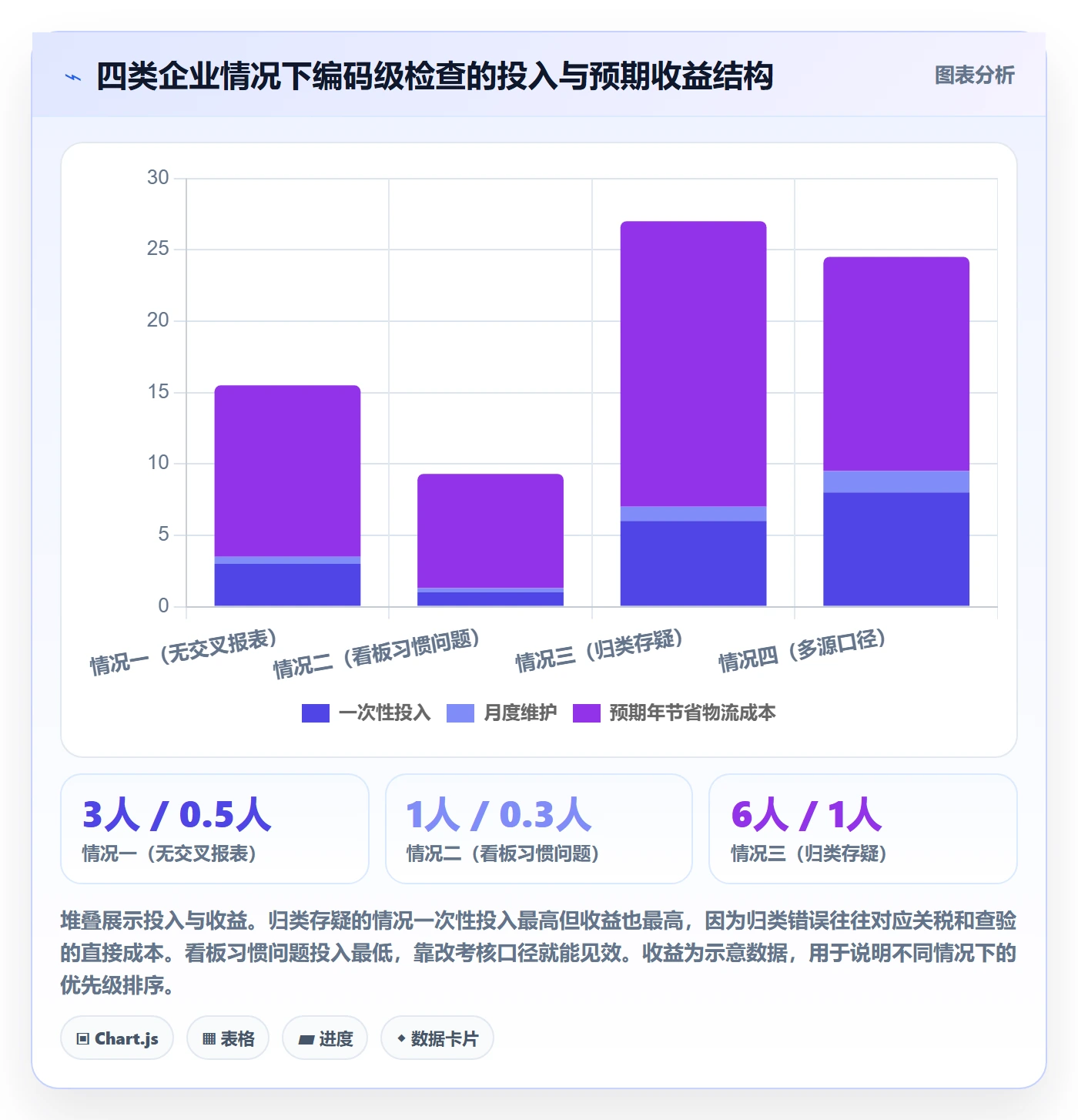Viewport: 1078px width, 1120px height.
Task: Click the y-axis value 15
Action: [158, 392]
